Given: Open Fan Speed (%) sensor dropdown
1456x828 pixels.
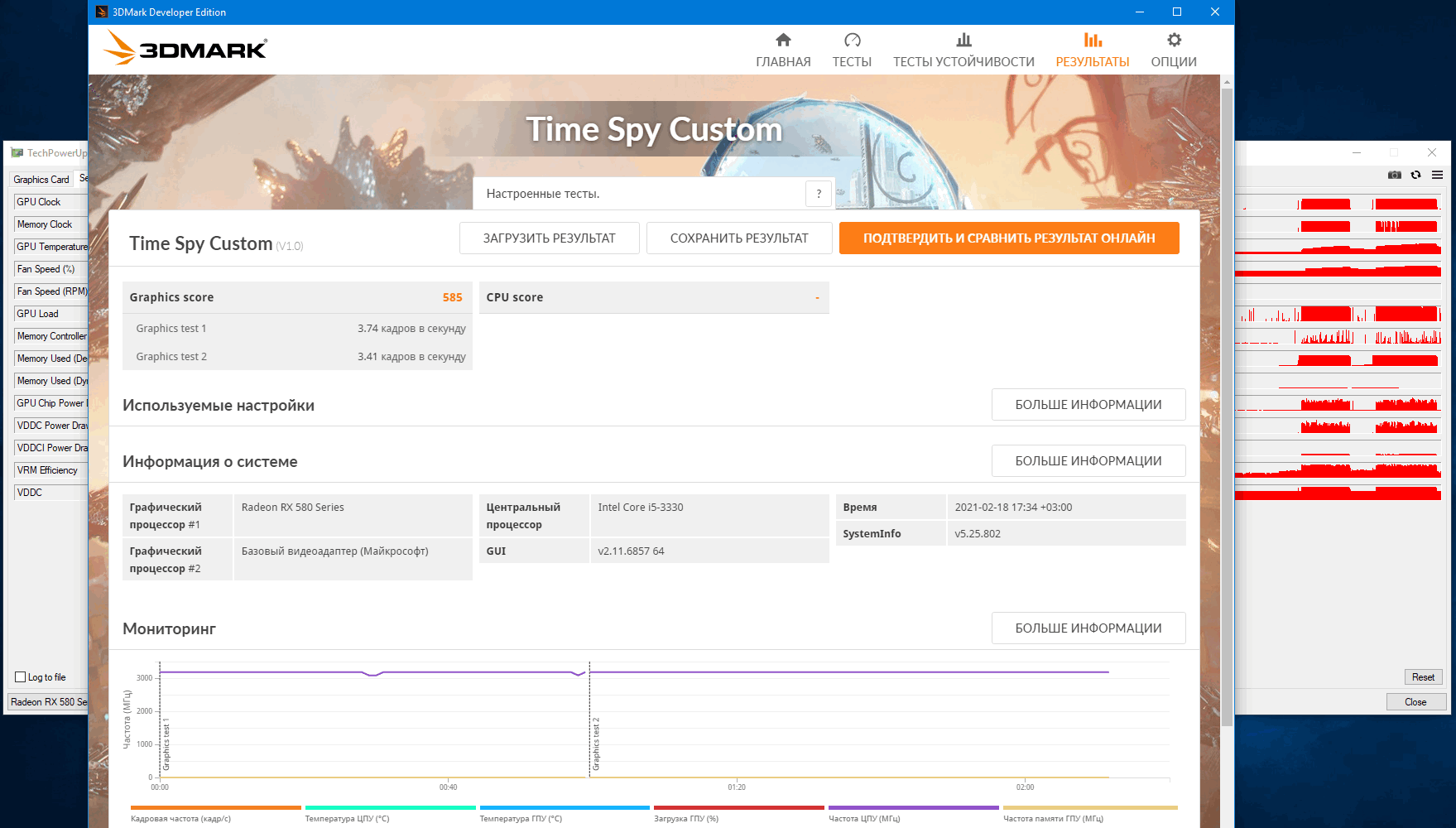Looking at the screenshot, I should point(51,268).
